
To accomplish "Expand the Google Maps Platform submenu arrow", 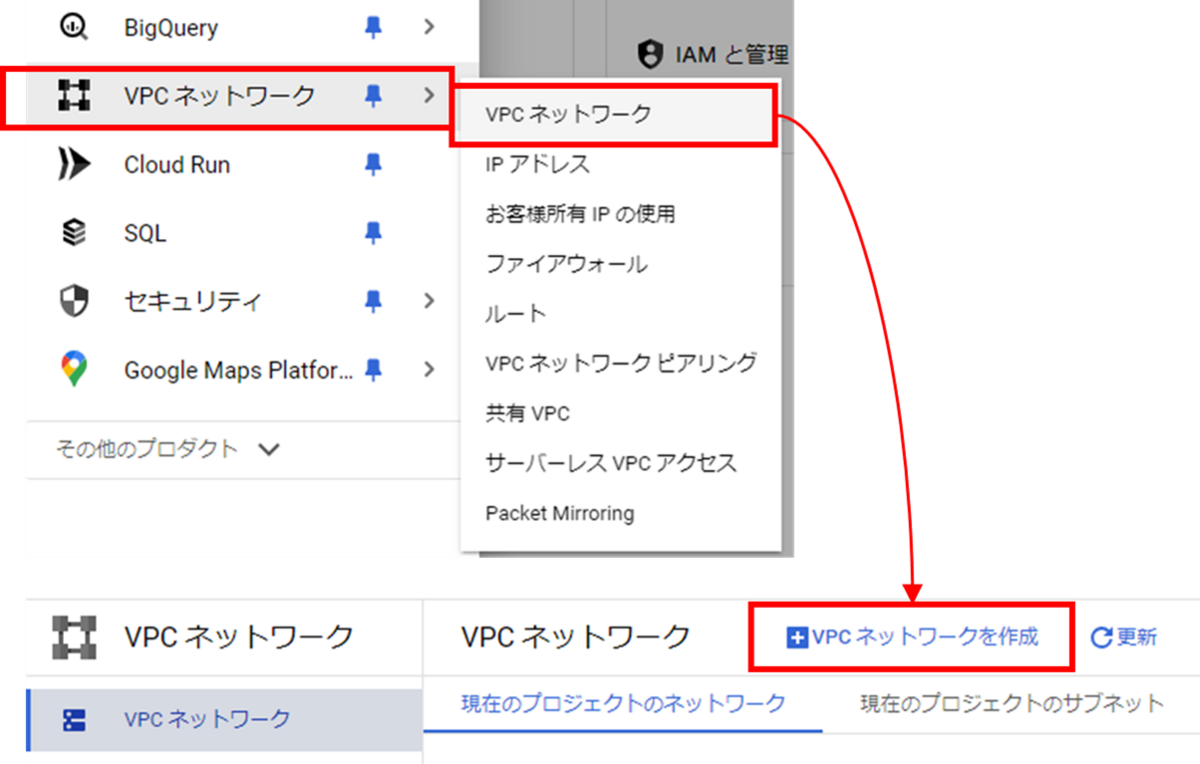I will (429, 370).
